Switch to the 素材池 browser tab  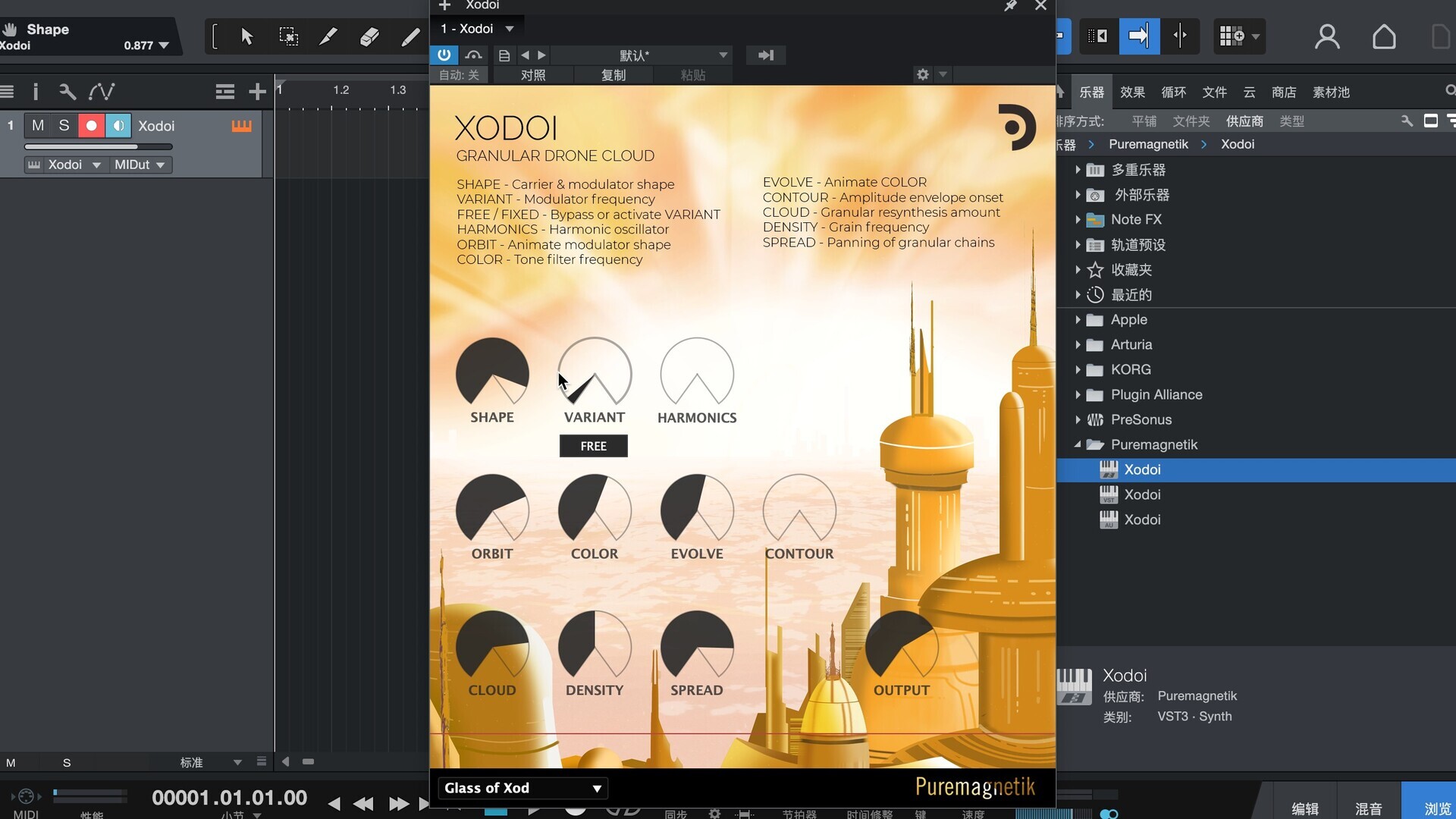coord(1331,92)
